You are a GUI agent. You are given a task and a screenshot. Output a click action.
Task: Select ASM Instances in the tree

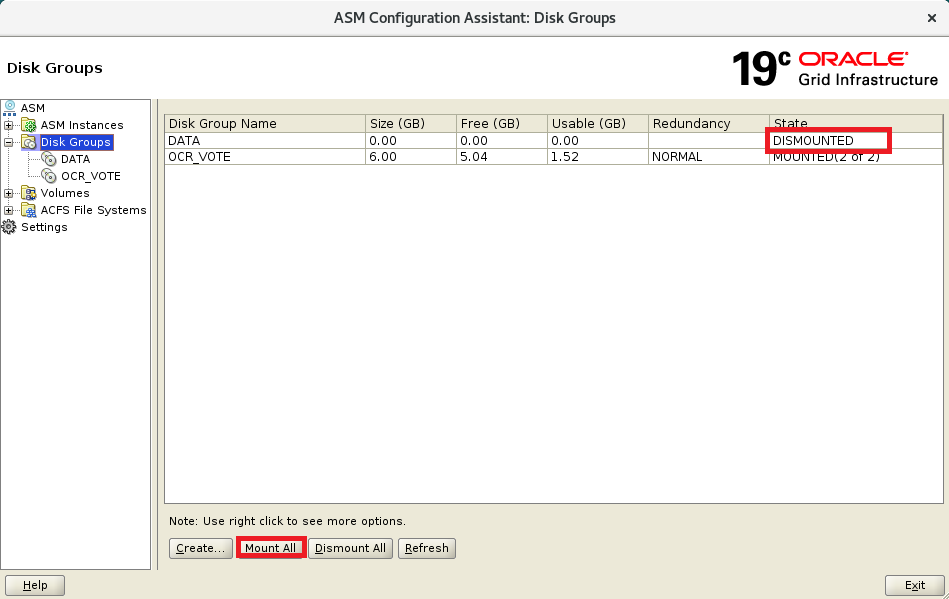(82, 125)
